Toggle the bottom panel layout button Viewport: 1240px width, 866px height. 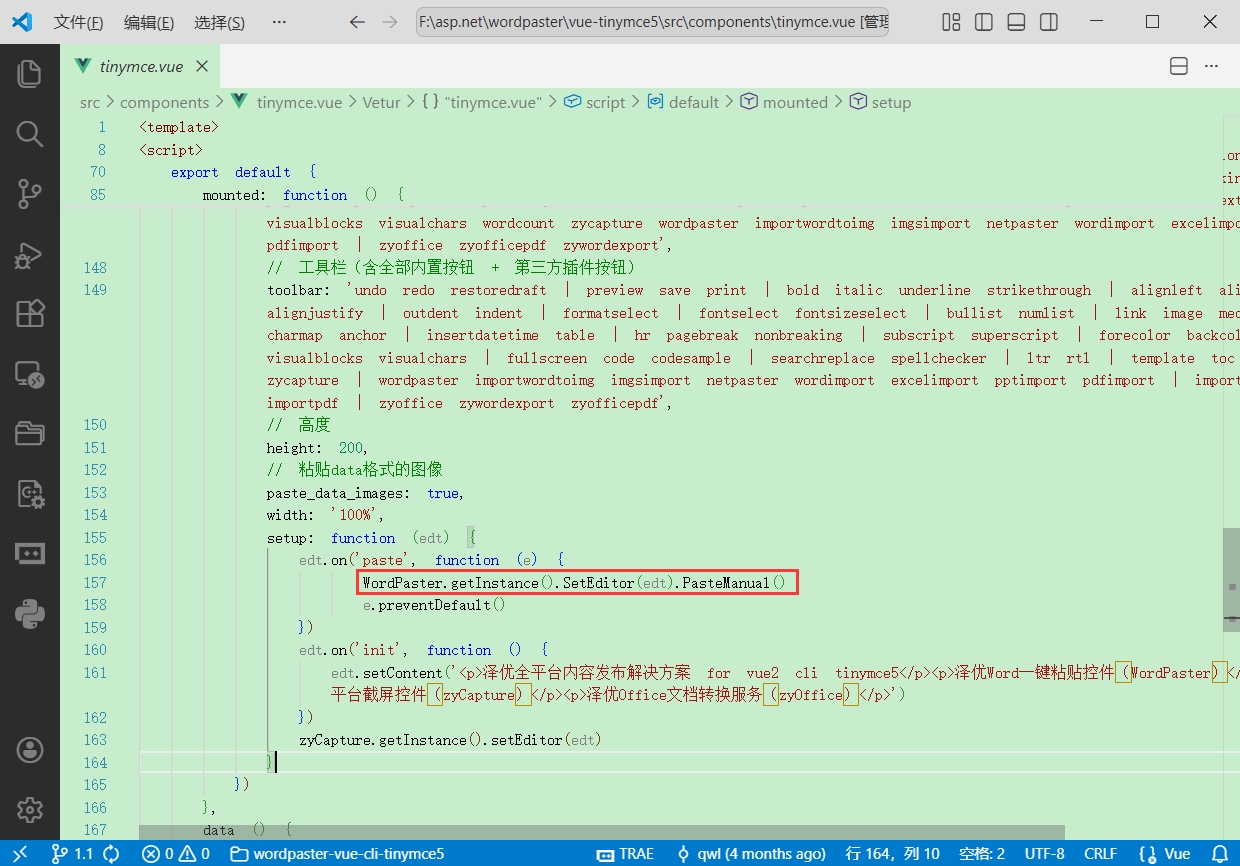pos(1016,22)
